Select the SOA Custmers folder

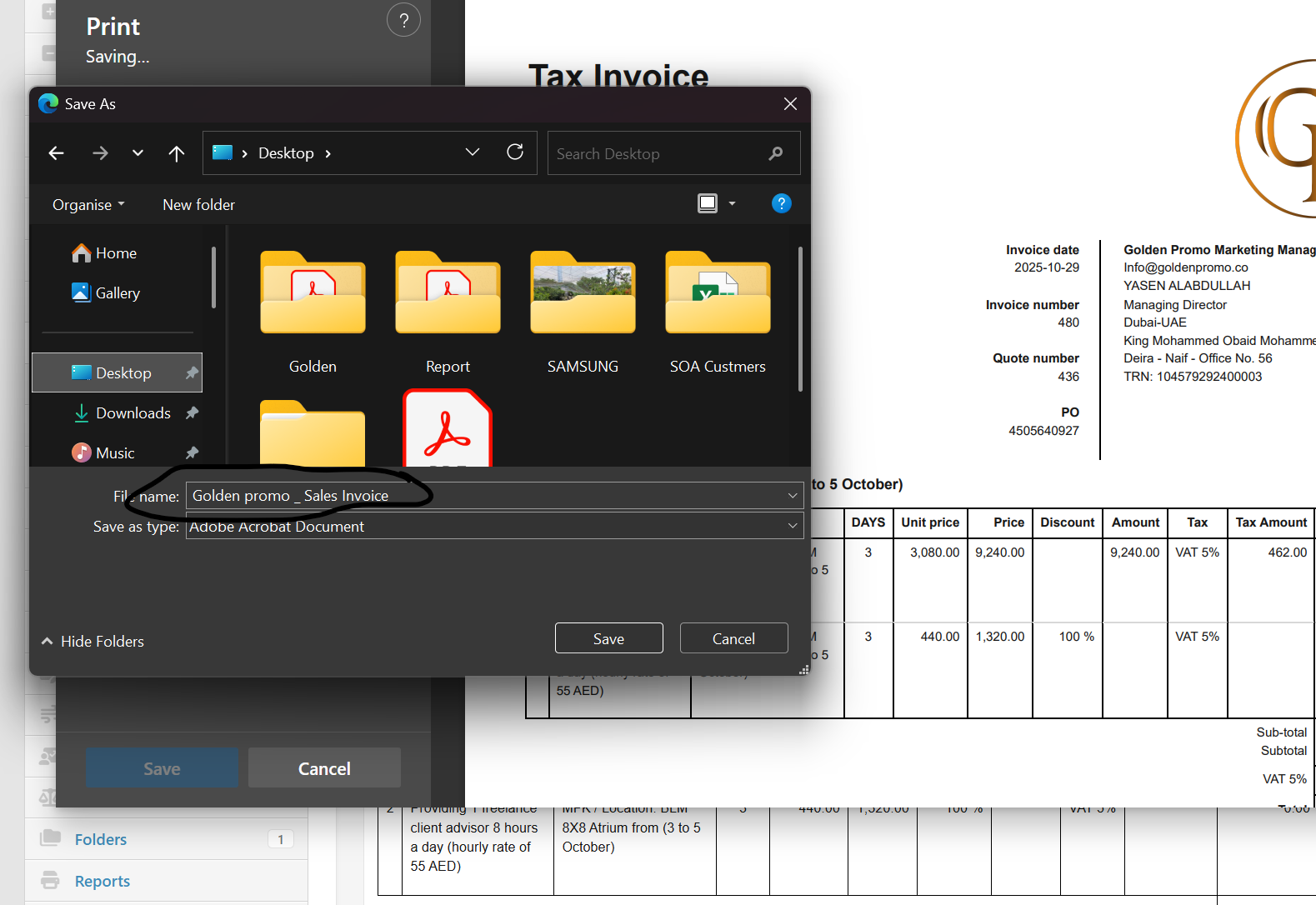[x=718, y=313]
